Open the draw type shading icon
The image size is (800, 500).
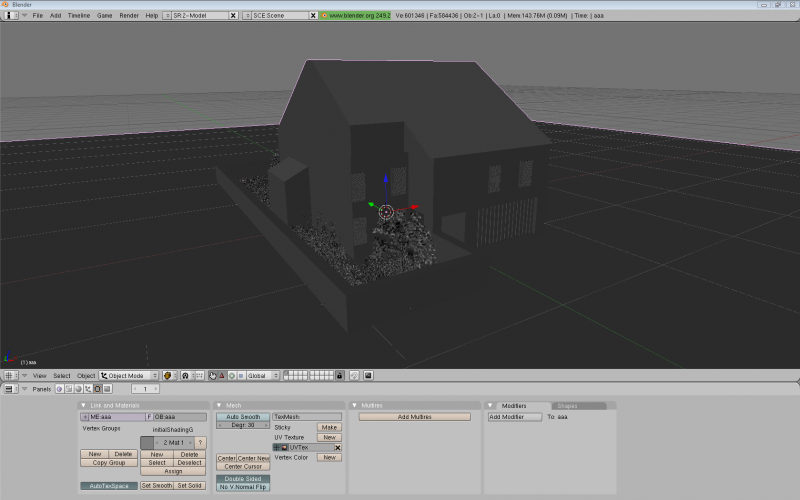click(x=169, y=375)
